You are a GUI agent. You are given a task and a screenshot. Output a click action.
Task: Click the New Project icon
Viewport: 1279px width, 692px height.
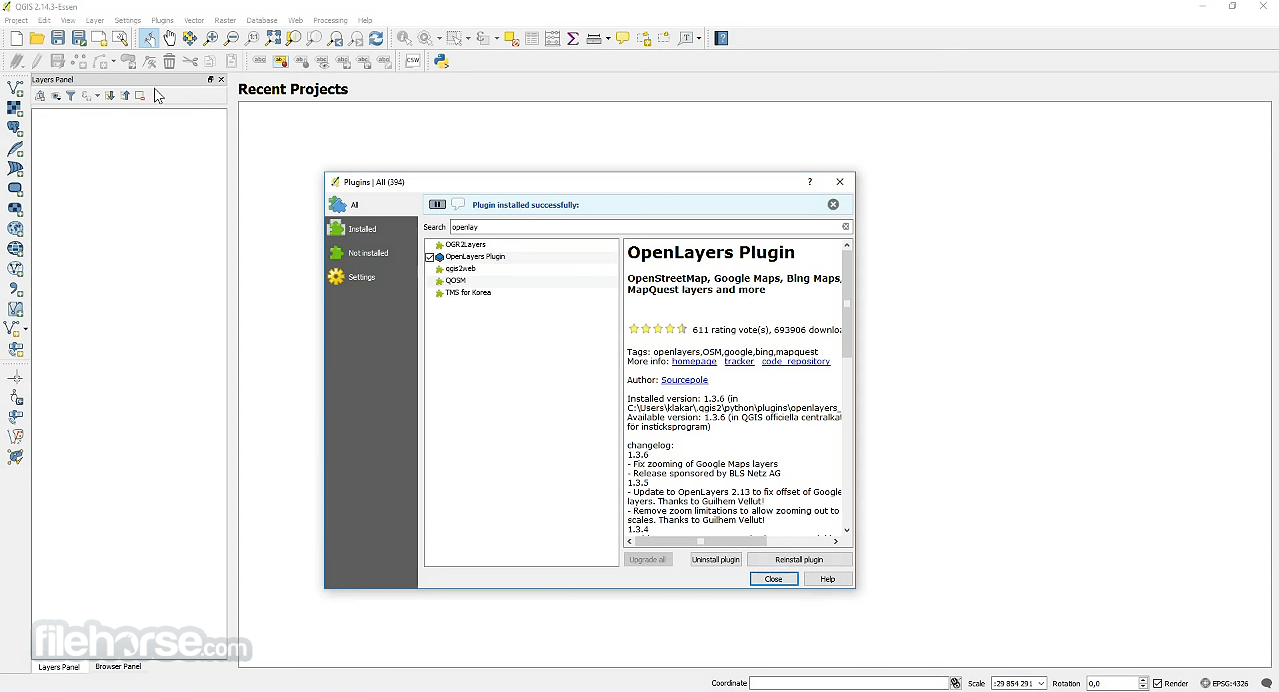[x=16, y=38]
